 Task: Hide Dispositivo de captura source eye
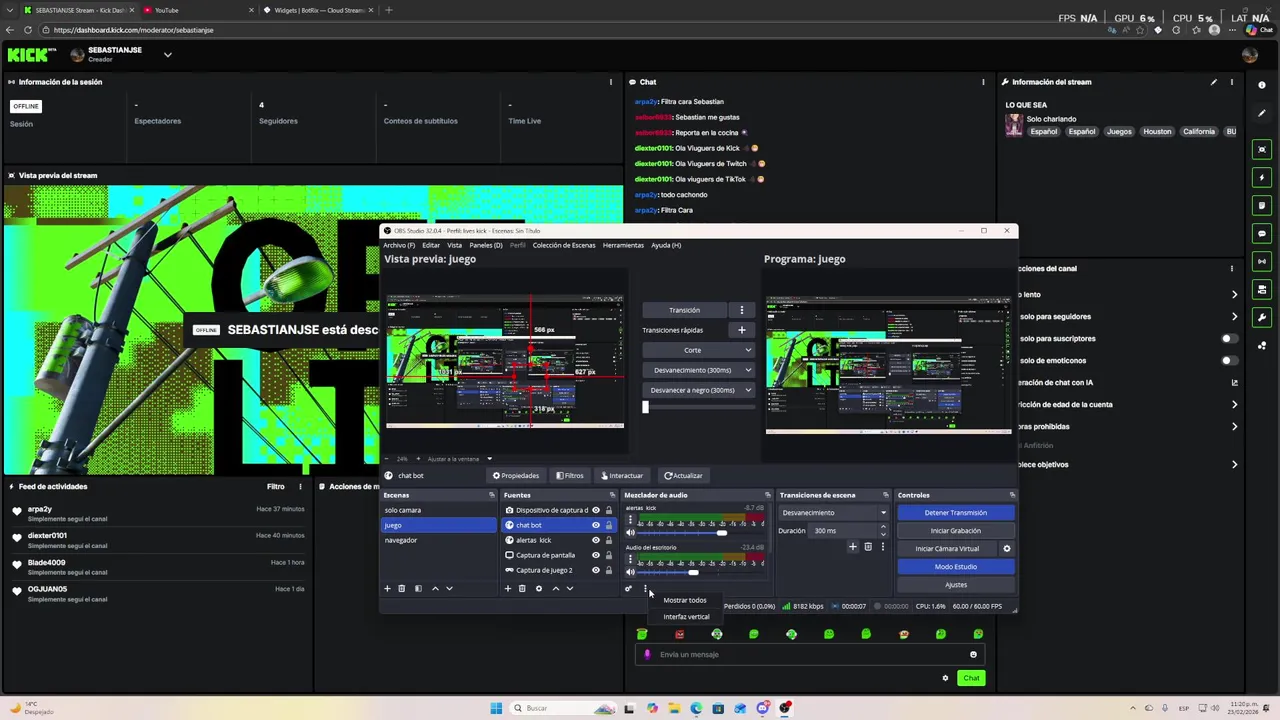click(x=595, y=510)
